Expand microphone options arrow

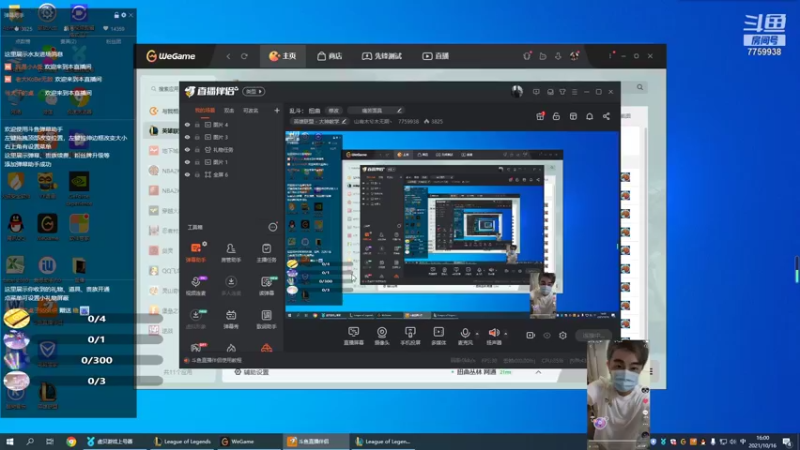[x=477, y=334]
